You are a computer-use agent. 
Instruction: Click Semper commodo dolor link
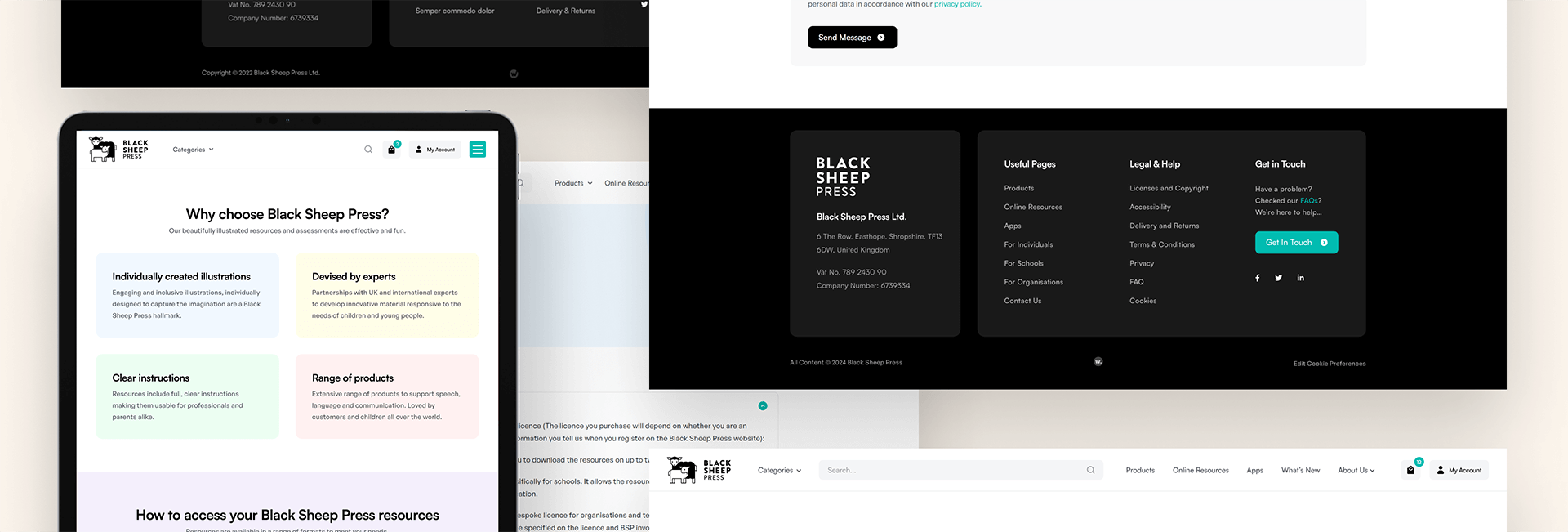[x=455, y=11]
